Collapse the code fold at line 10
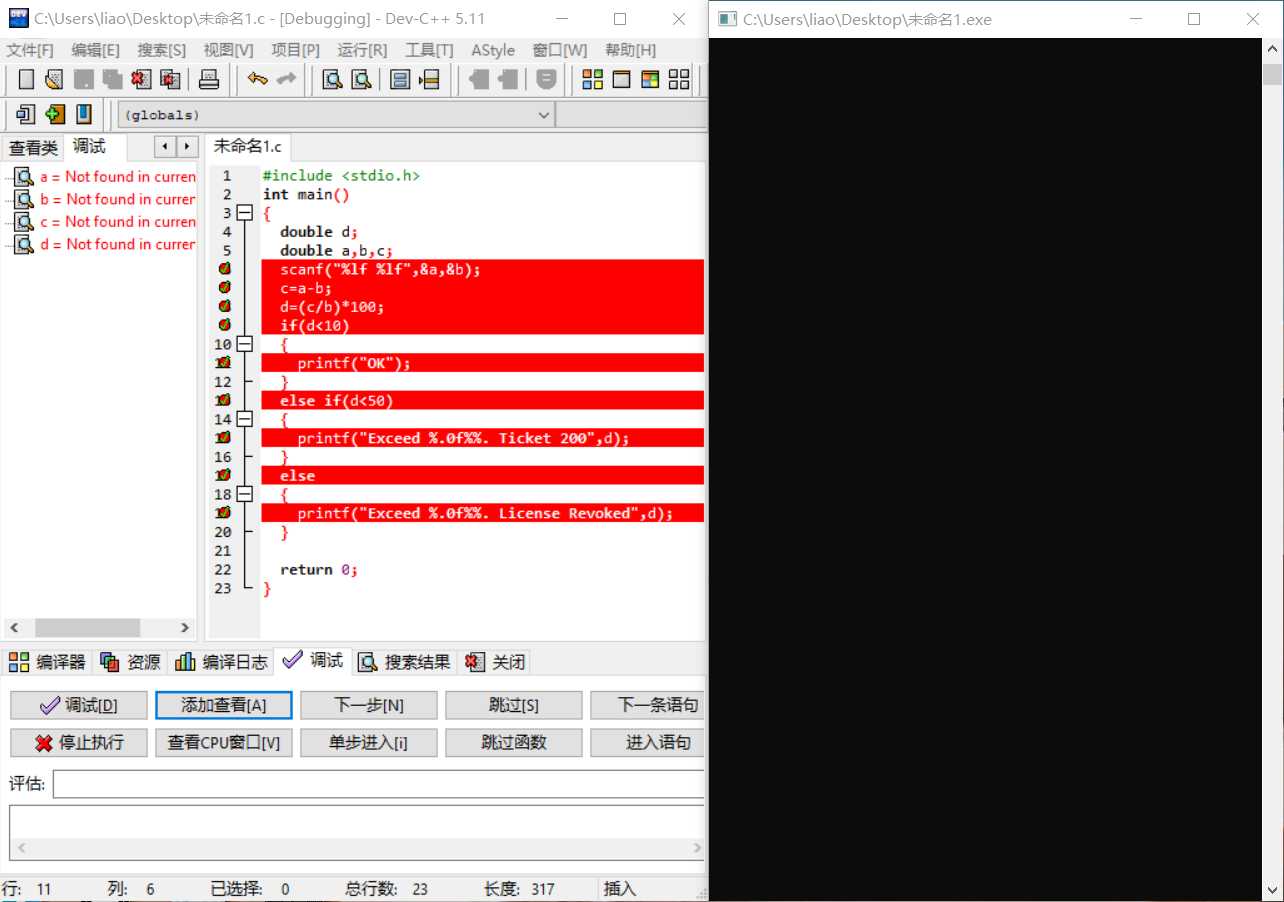This screenshot has width=1284, height=902. pyautogui.click(x=245, y=344)
